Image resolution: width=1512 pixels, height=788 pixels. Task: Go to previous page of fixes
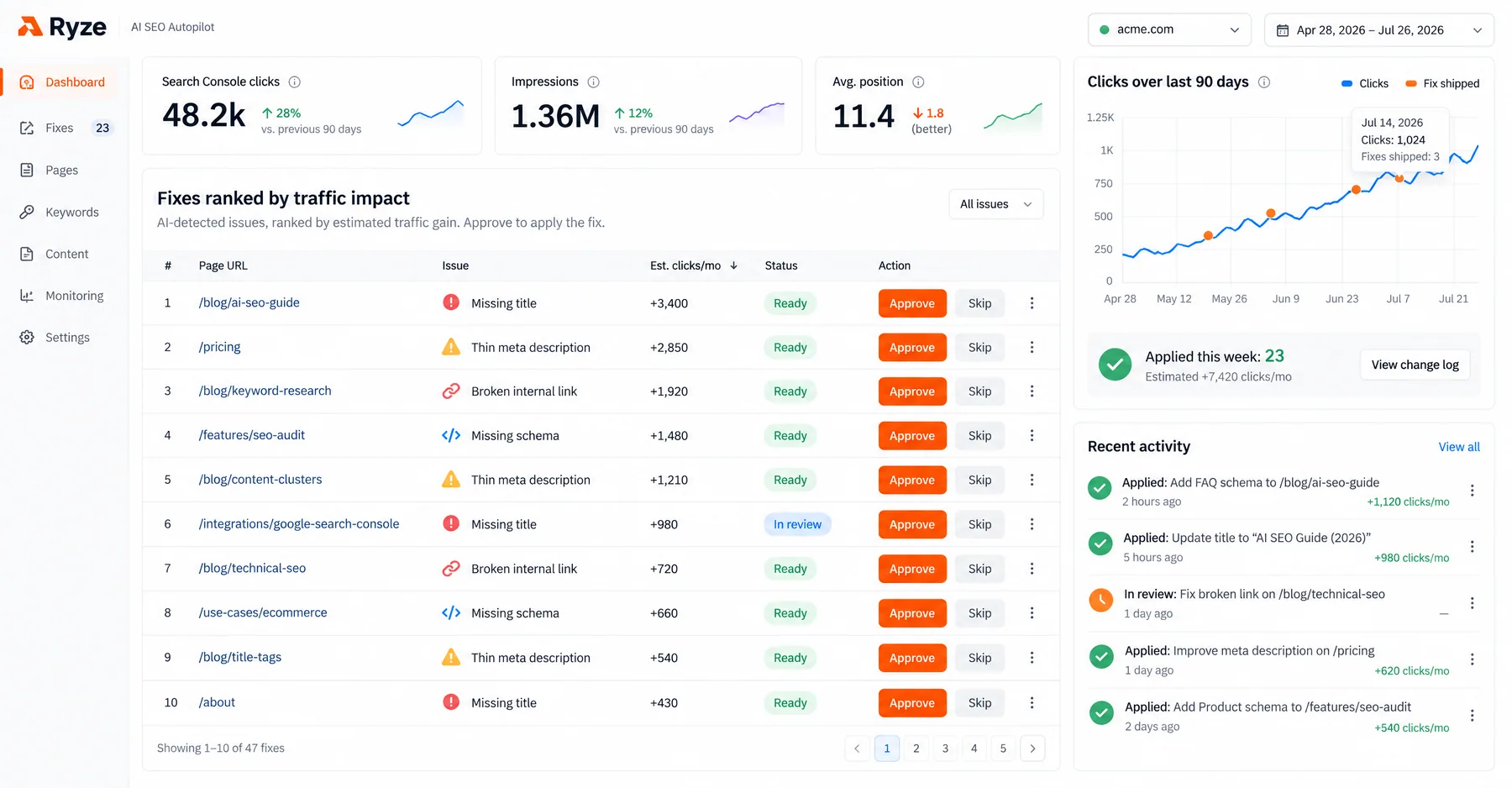click(x=857, y=749)
